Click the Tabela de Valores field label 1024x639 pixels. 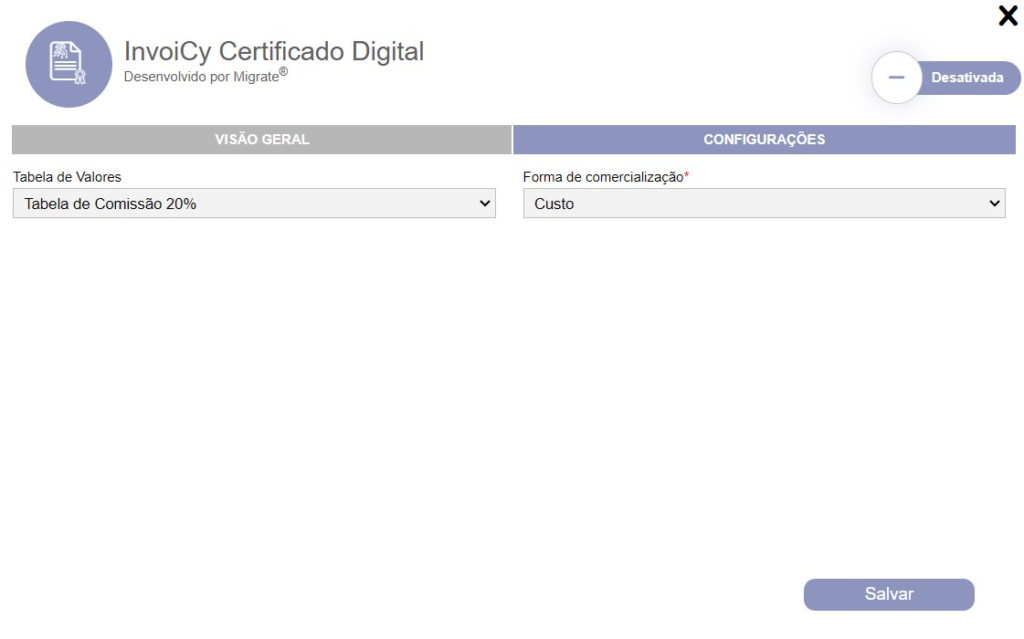[67, 177]
